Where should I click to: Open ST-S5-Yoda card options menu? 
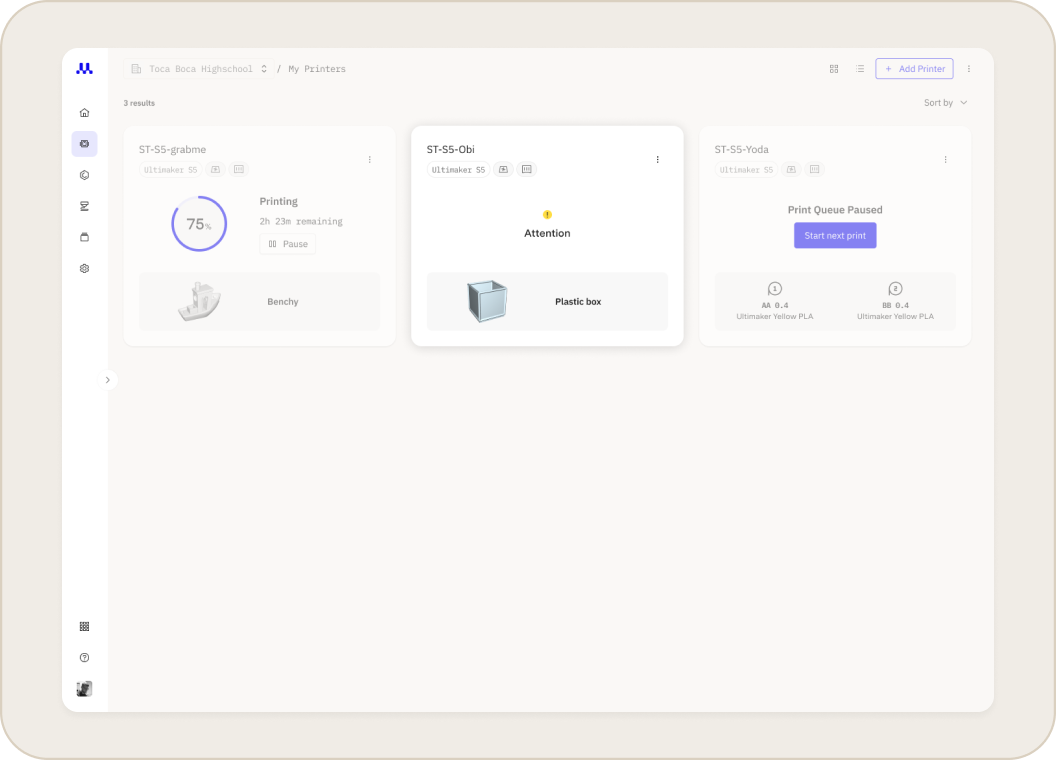[x=946, y=160]
